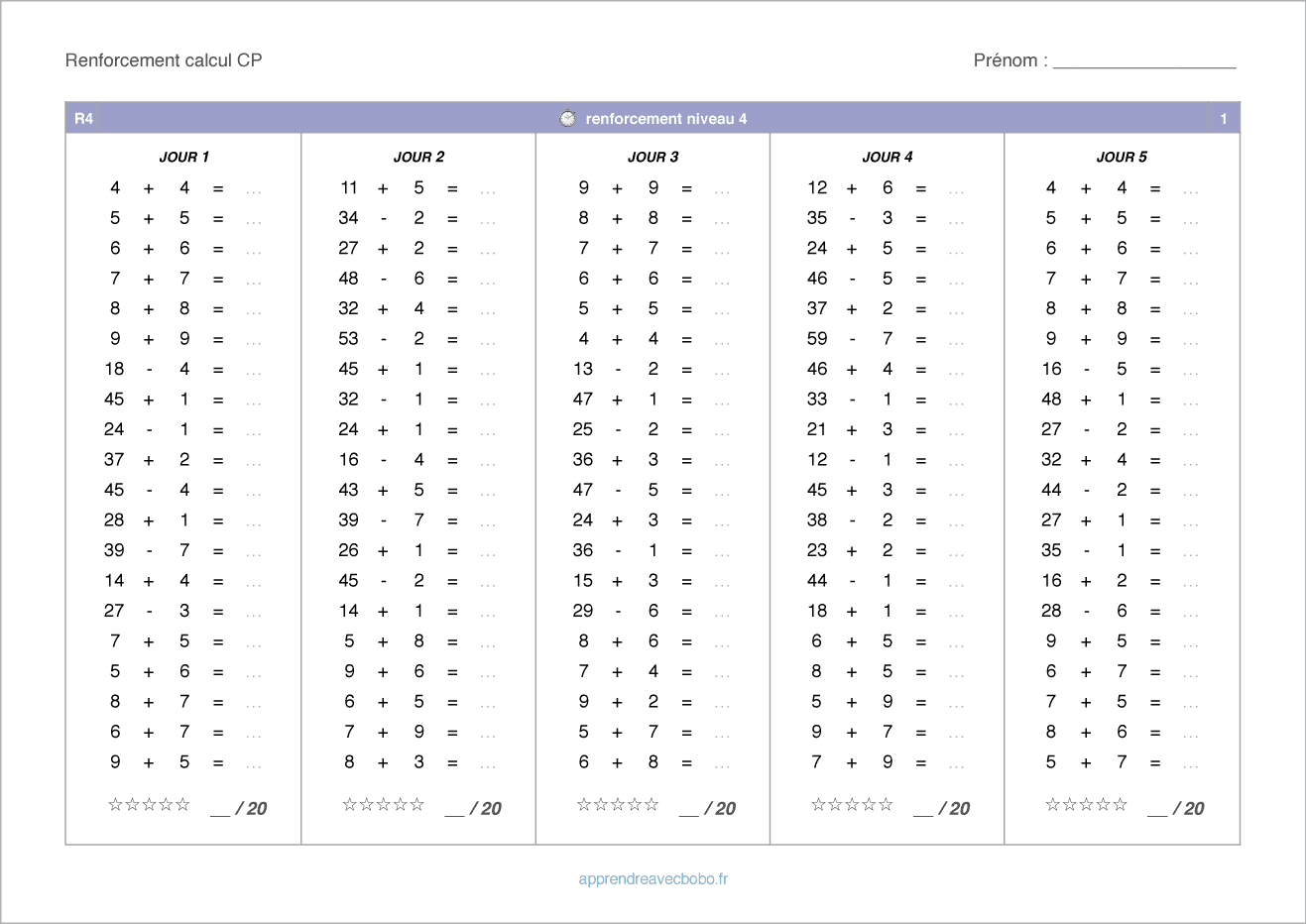Select the 'JOUR 2' column heading

point(418,157)
